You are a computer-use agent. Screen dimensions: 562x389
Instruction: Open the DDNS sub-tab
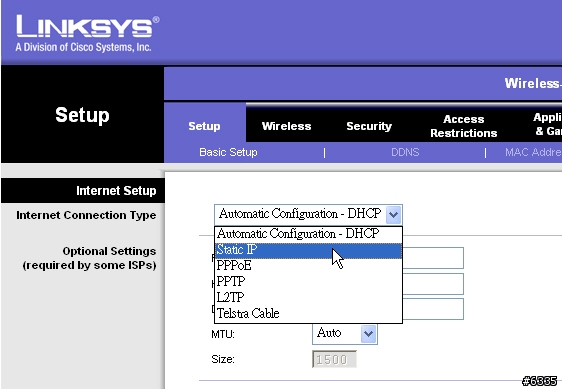[405, 152]
